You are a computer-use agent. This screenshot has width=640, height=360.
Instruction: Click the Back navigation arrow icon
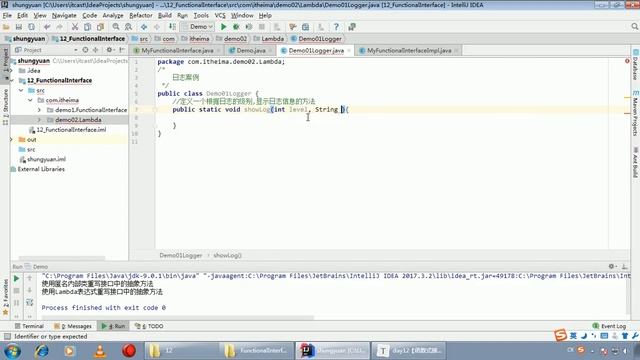pyautogui.click(x=144, y=27)
